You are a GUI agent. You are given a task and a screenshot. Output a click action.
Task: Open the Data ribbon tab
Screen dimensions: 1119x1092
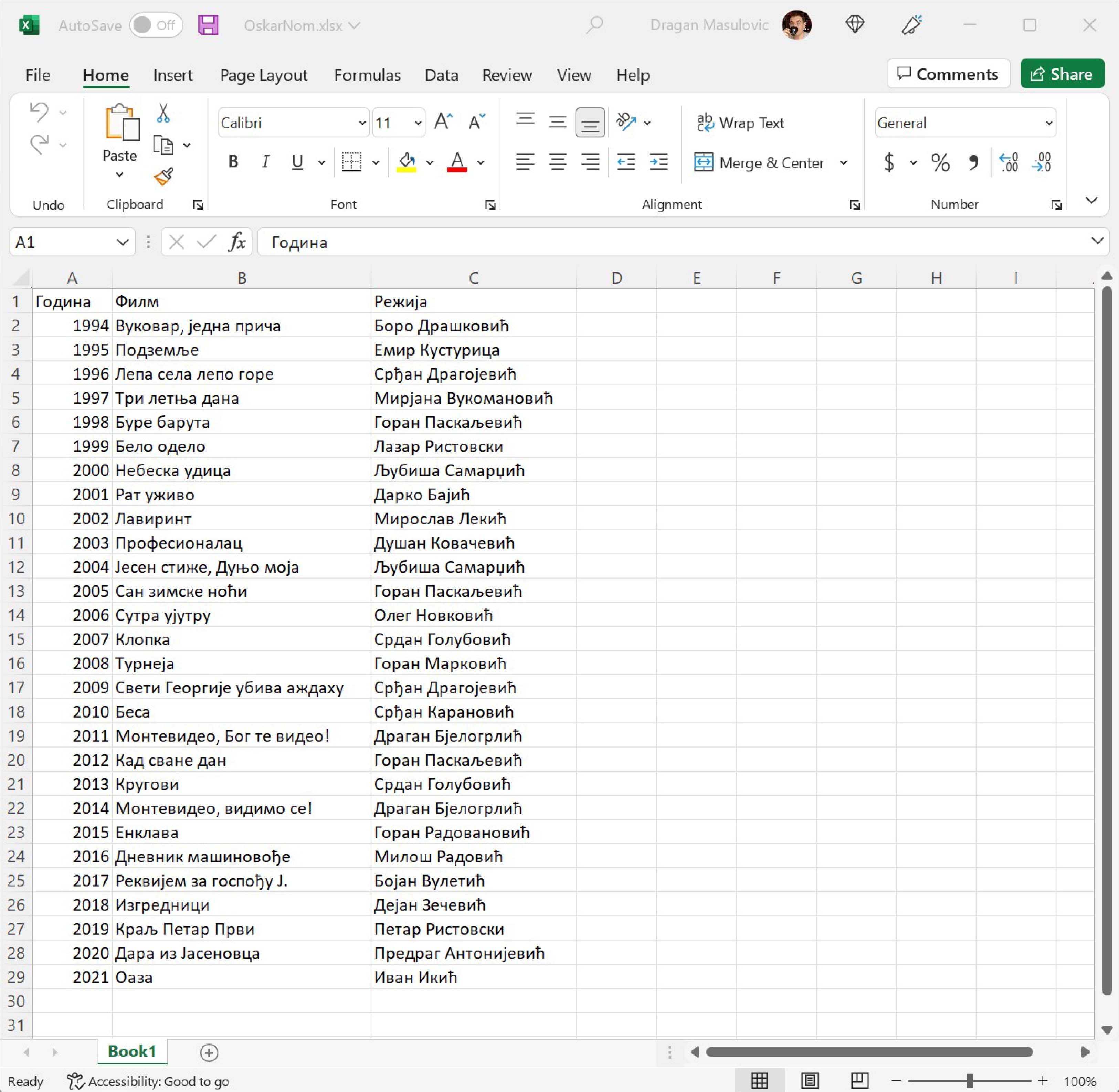tap(441, 75)
